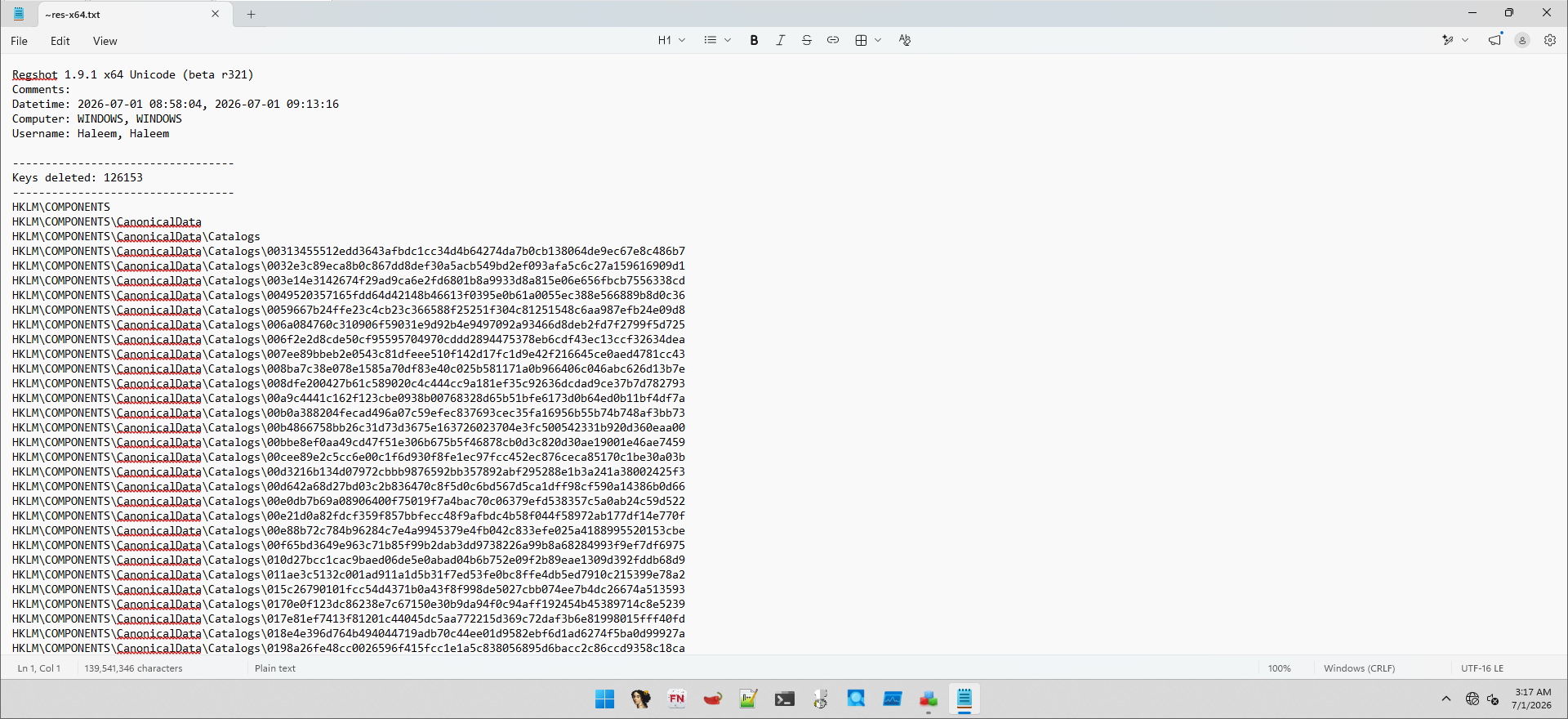Open the account profile avatar
Viewport: 1568px width, 719px height.
(1522, 40)
